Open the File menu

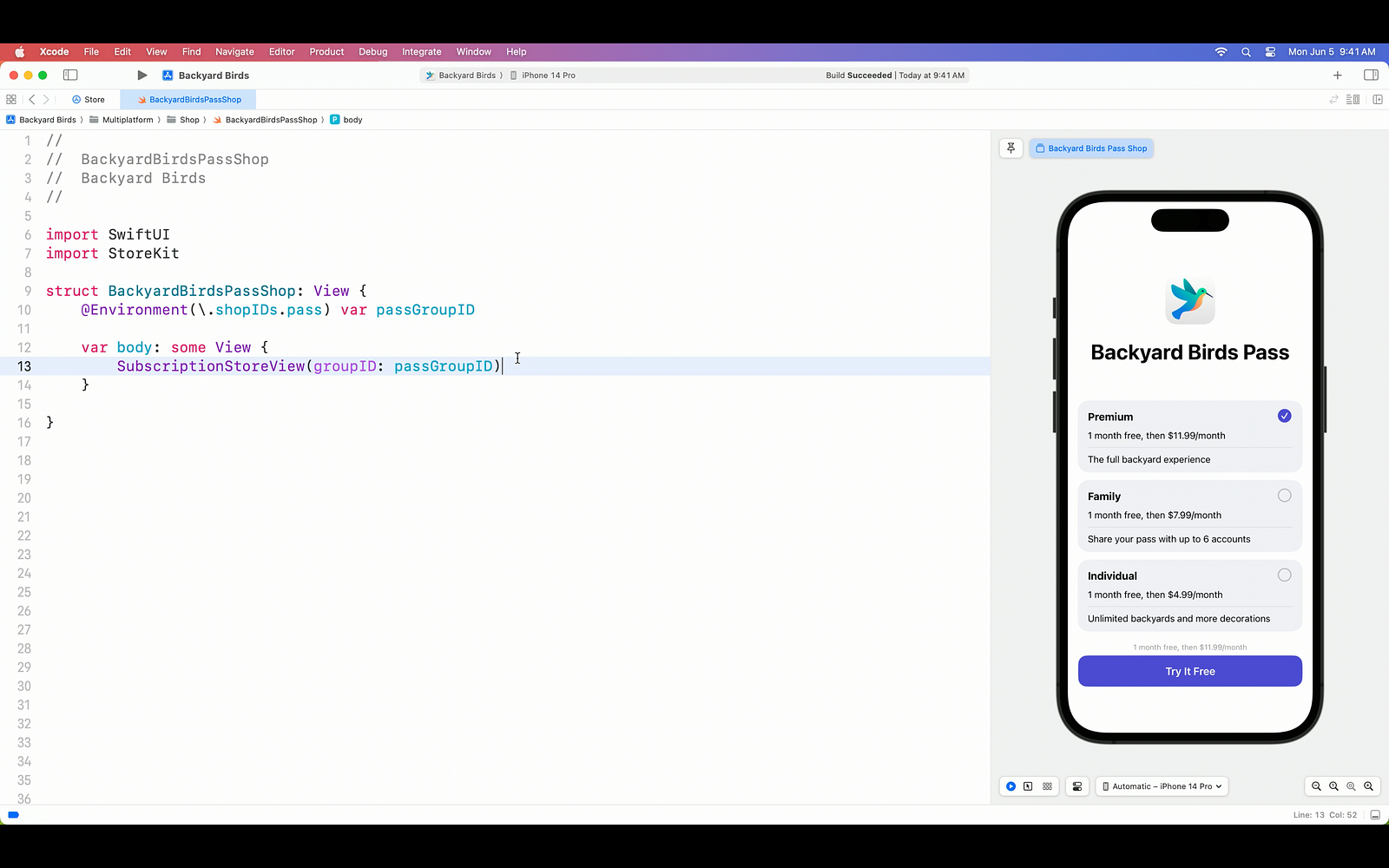point(91,52)
